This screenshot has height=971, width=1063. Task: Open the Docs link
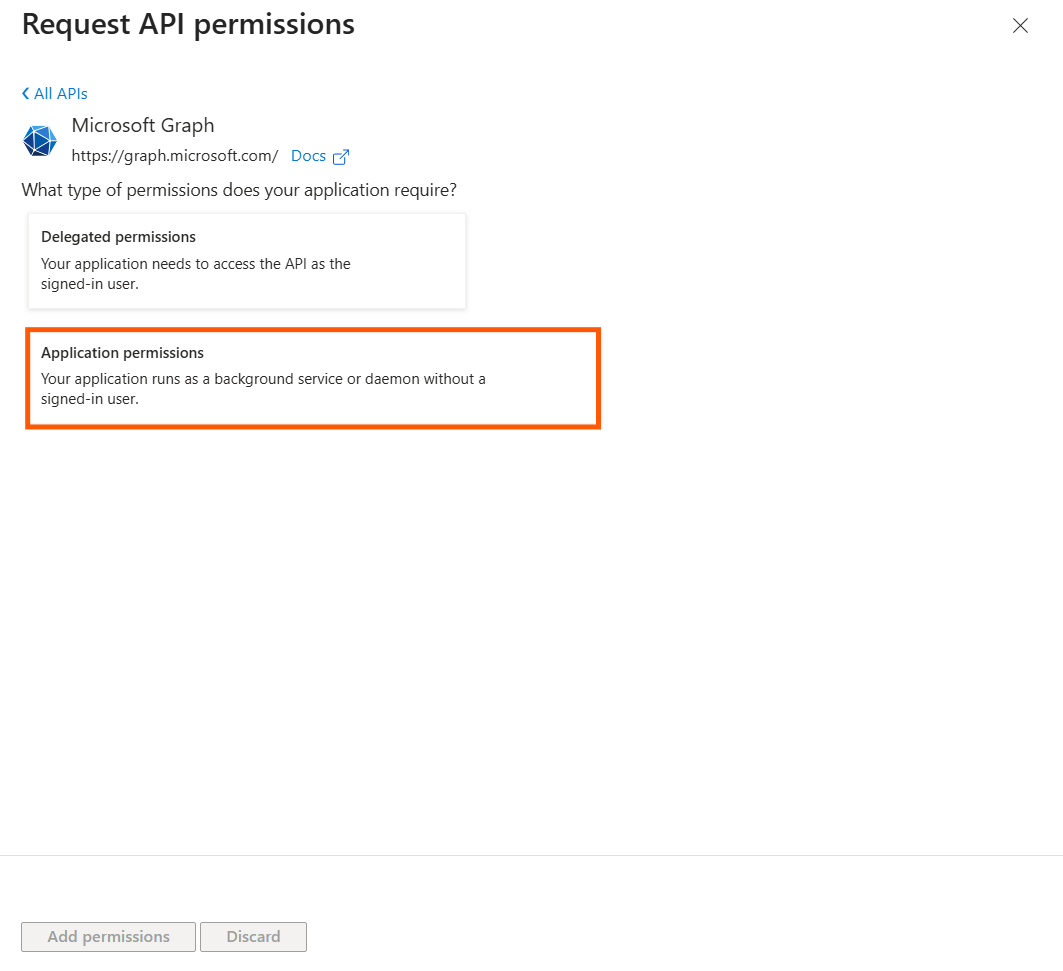308,156
